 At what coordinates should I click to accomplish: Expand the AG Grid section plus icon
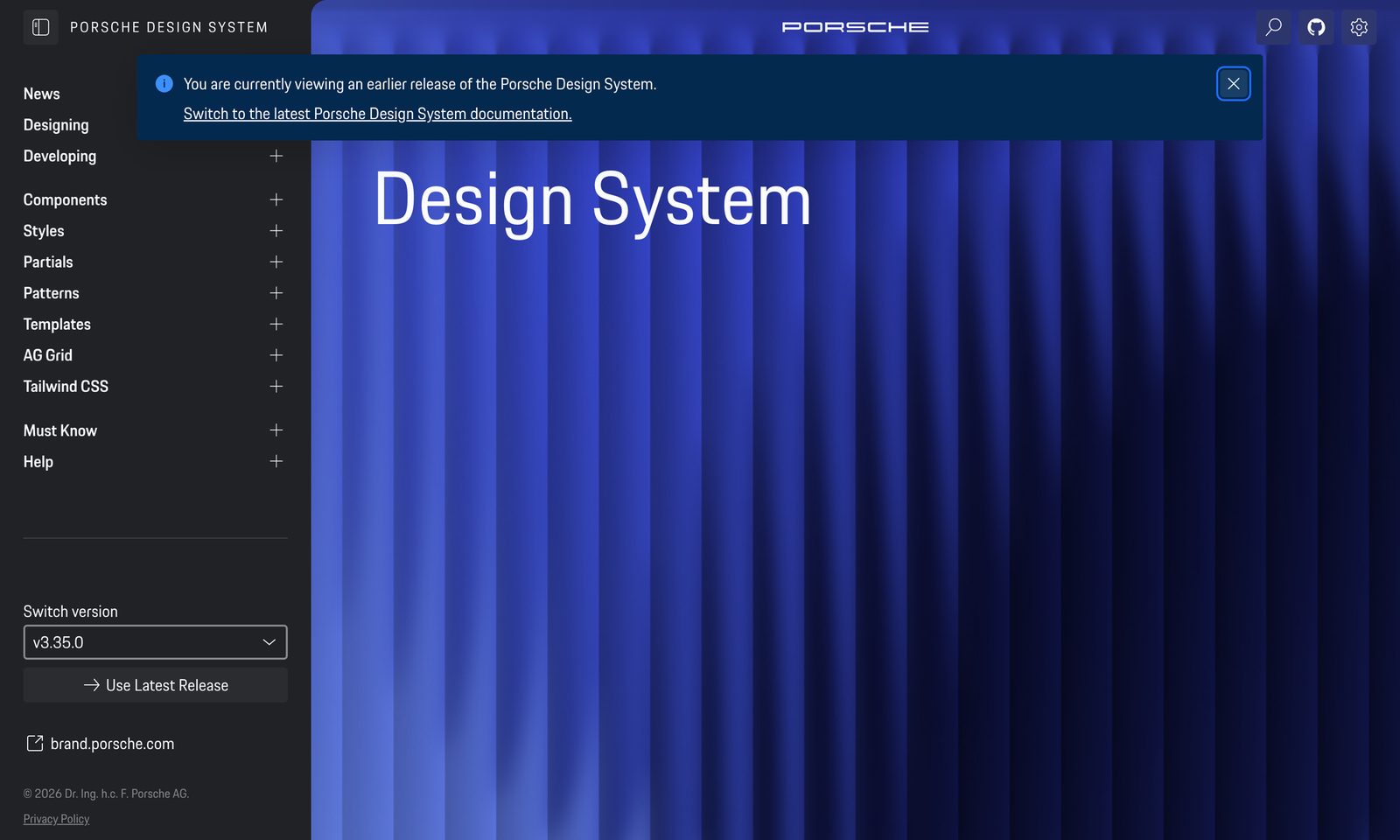pos(276,355)
